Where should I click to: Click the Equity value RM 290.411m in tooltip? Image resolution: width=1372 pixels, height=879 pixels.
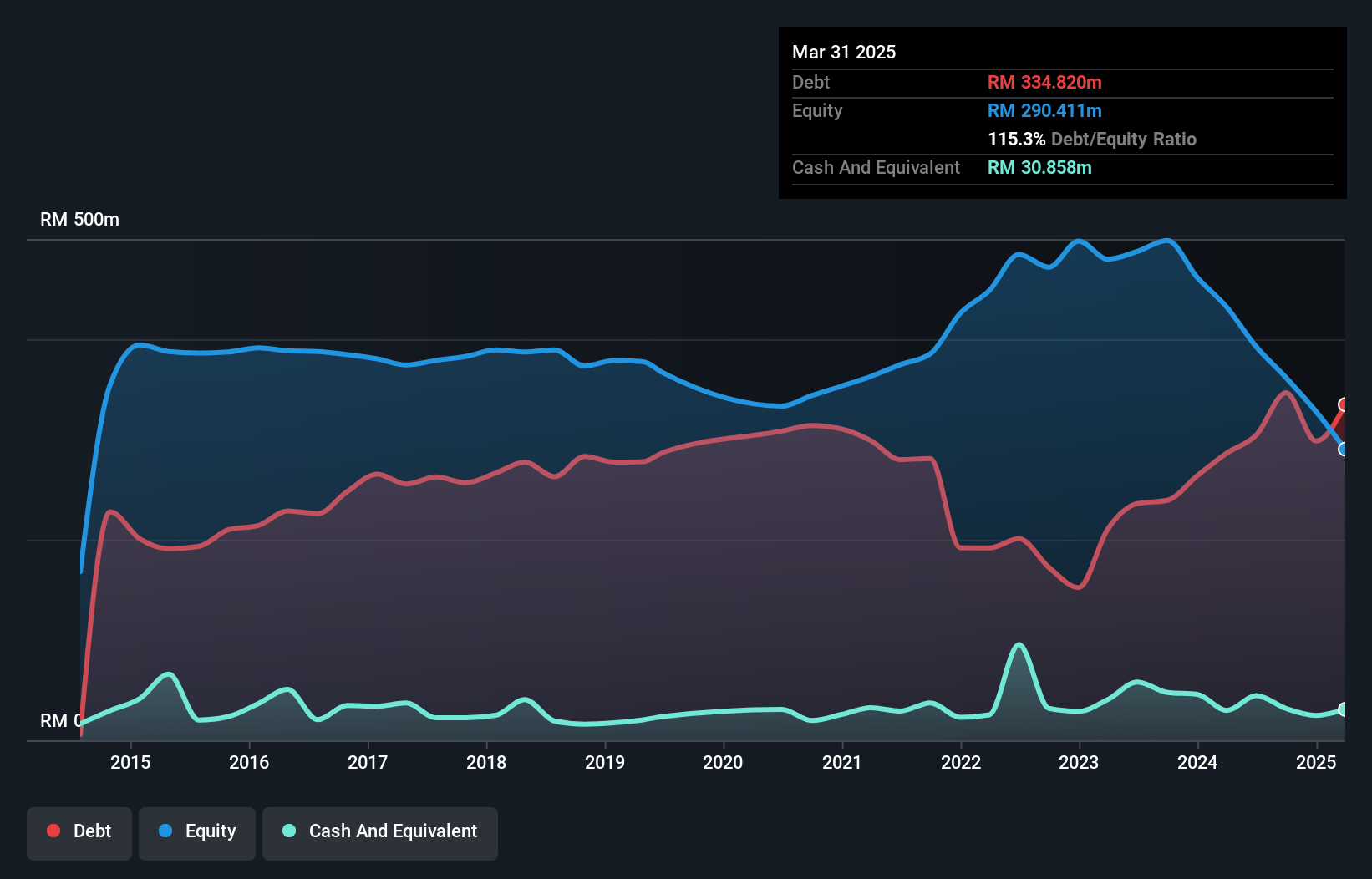[x=1044, y=110]
